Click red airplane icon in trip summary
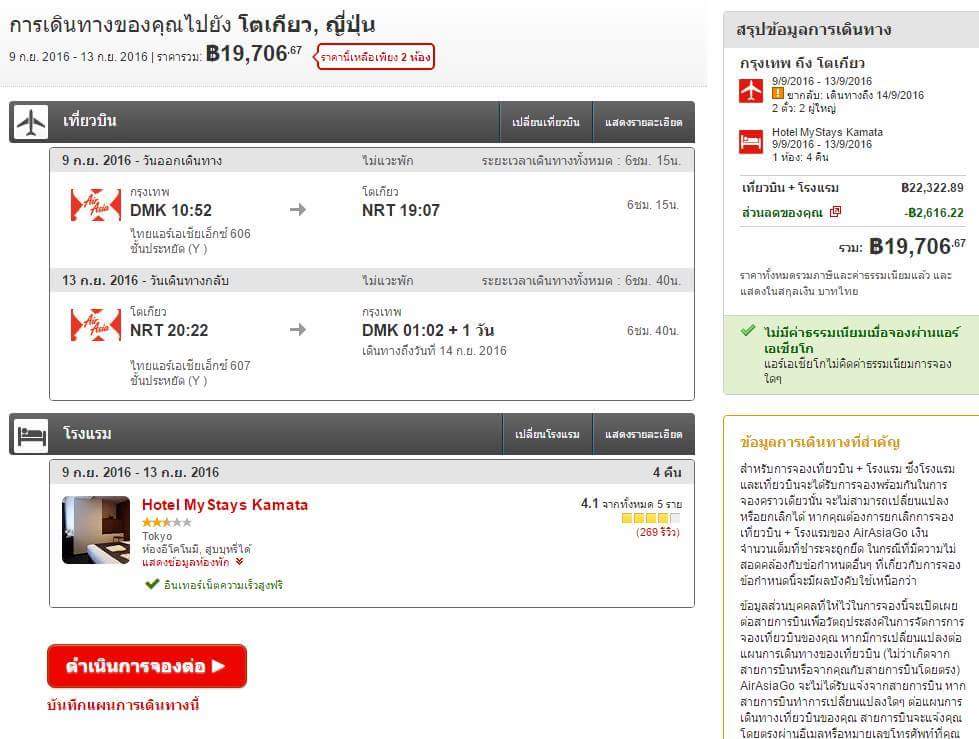The height and width of the screenshot is (739, 979). pos(750,91)
